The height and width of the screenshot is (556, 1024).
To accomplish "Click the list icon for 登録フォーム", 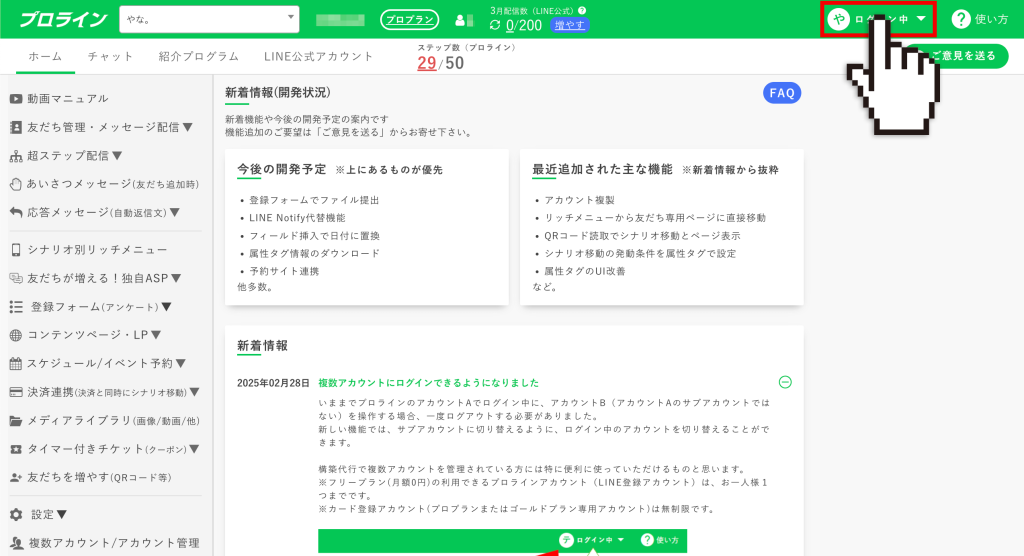I will point(16,306).
